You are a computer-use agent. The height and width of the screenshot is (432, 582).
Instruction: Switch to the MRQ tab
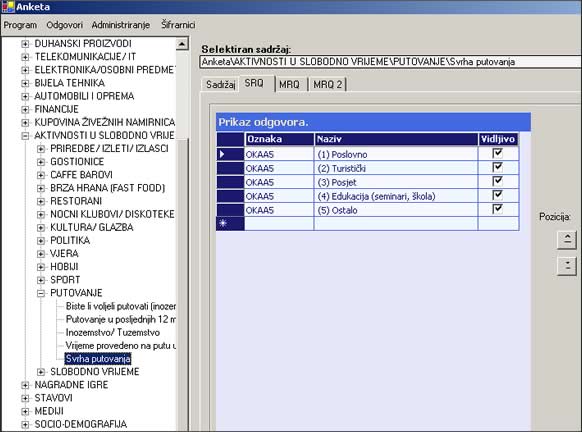(x=289, y=84)
